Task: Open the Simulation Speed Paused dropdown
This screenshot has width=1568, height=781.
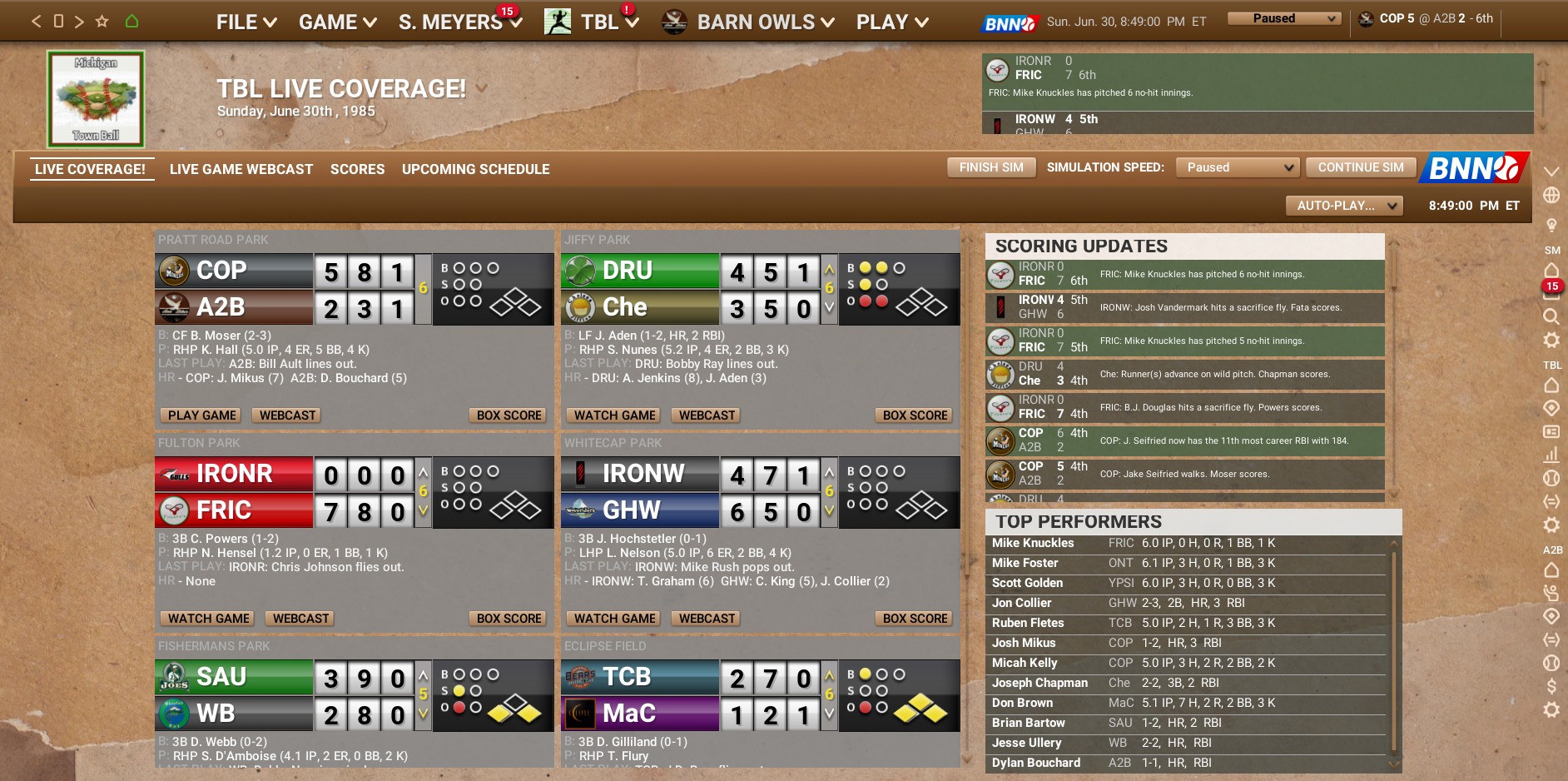Action: coord(1238,167)
